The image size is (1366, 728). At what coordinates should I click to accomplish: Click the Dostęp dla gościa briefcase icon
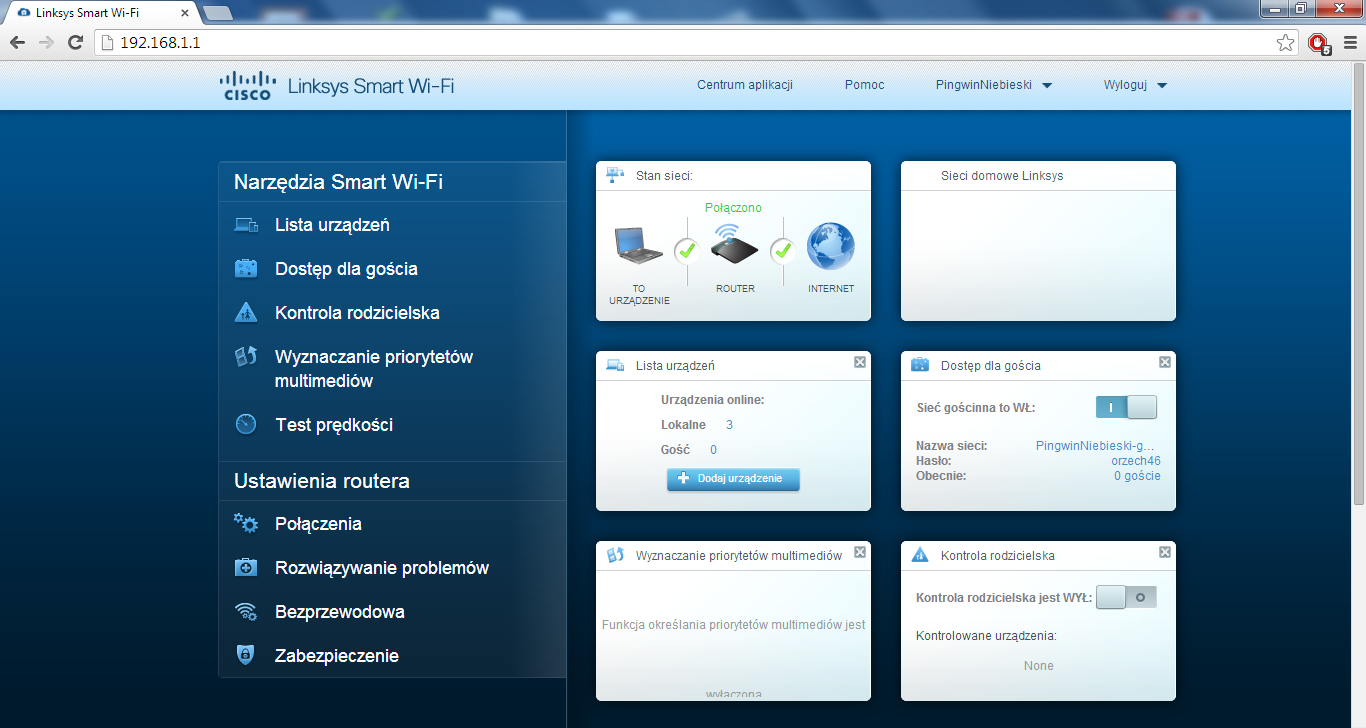246,268
